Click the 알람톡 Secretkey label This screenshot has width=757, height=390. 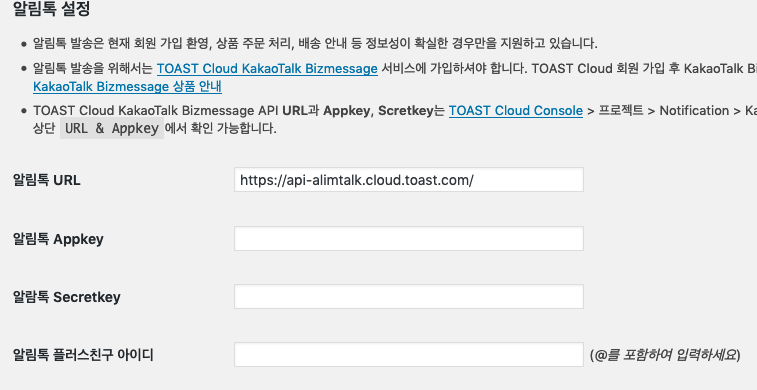pos(67,297)
